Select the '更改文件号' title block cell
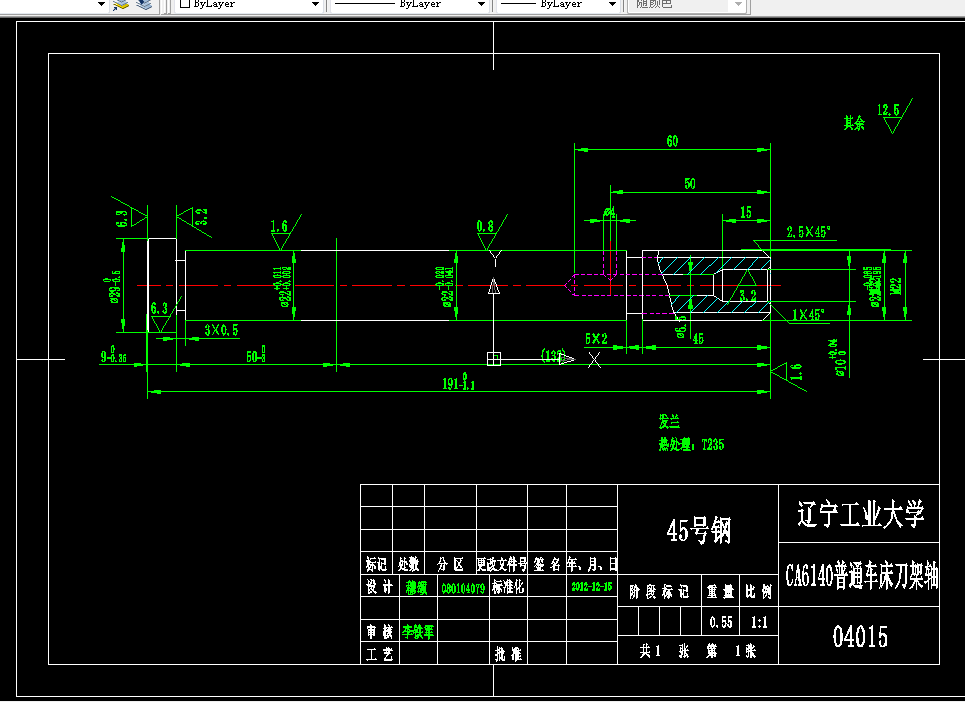The image size is (965, 702). pyautogui.click(x=502, y=564)
